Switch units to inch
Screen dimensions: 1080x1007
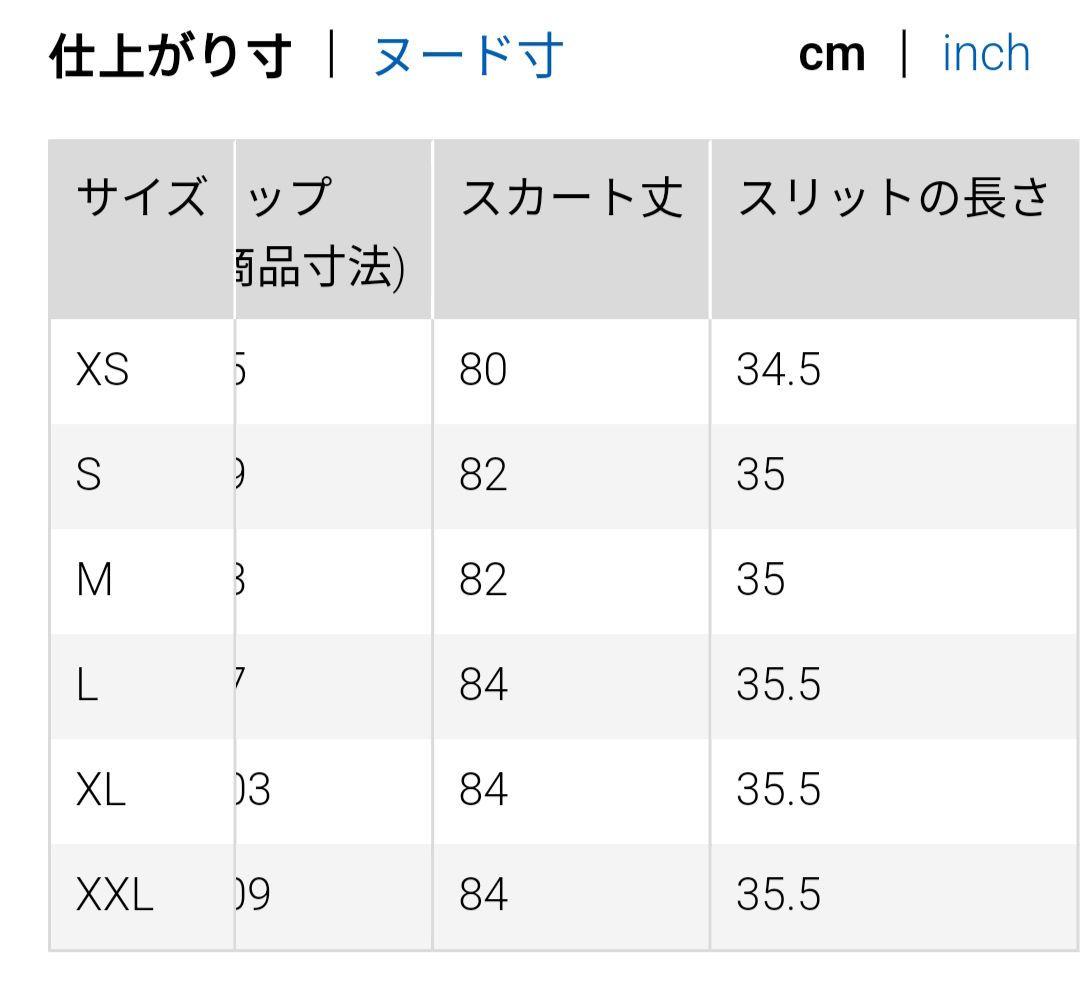tap(986, 54)
